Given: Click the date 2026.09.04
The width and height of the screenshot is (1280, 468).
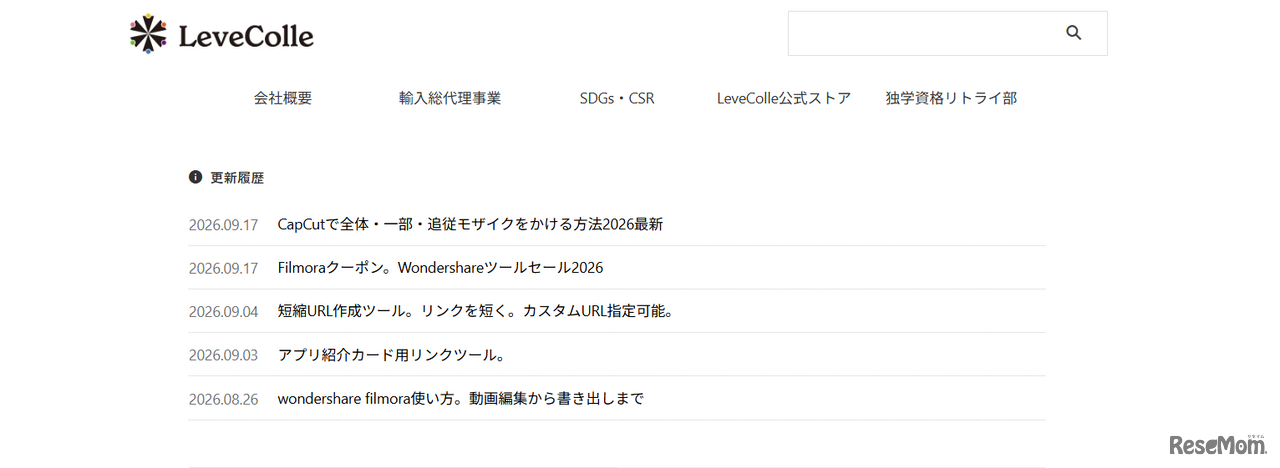Looking at the screenshot, I should click(223, 312).
